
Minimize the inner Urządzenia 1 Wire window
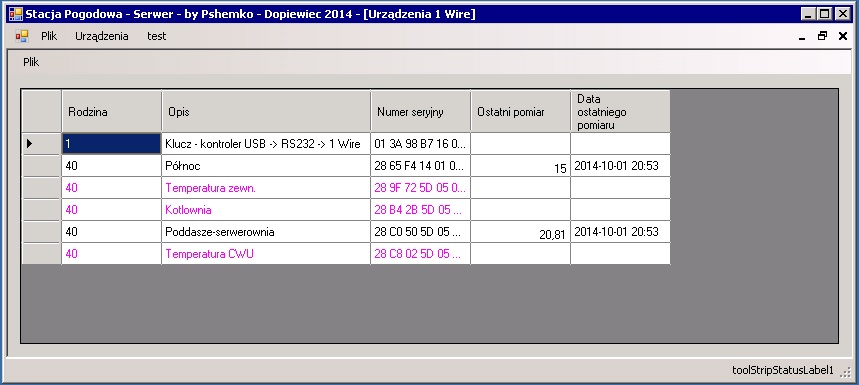pos(802,37)
